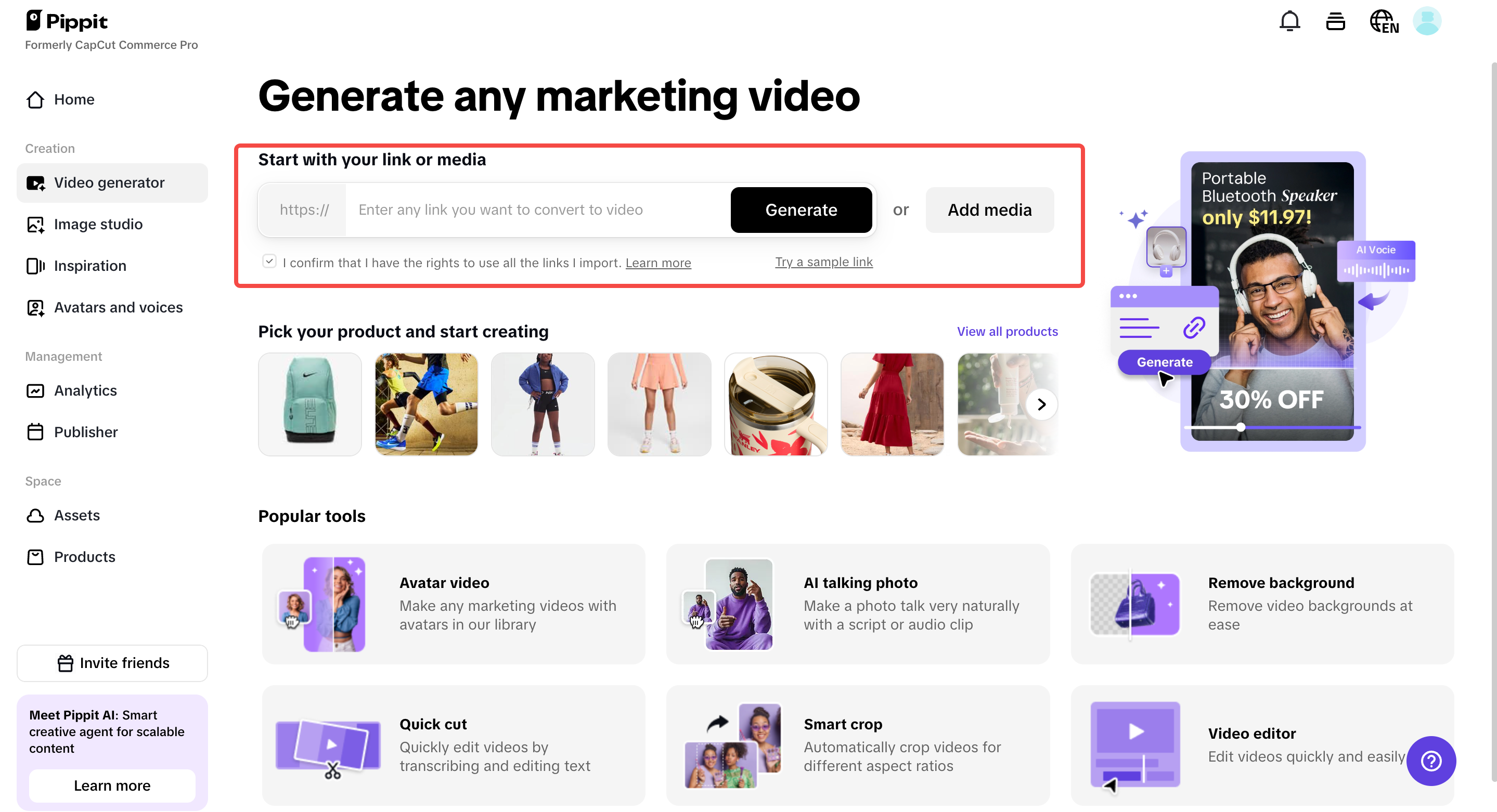Open the Video generator from the sidebar
The image size is (1497, 812).
pos(109,182)
